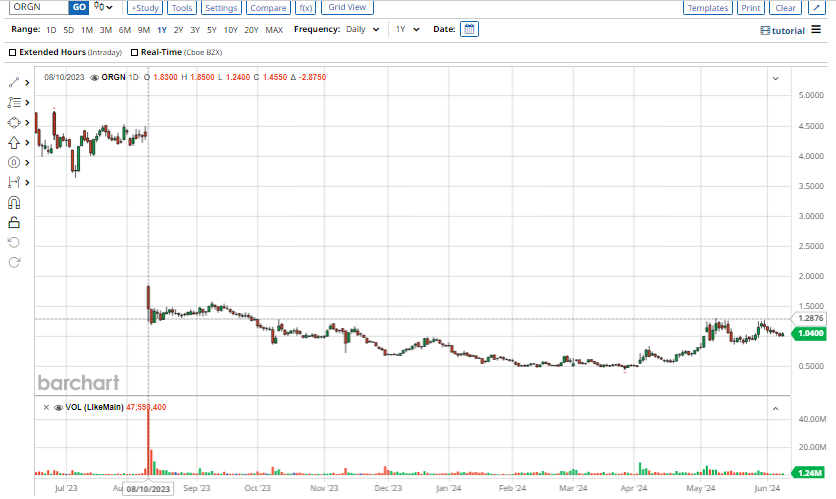Click the Templates button

pyautogui.click(x=708, y=7)
